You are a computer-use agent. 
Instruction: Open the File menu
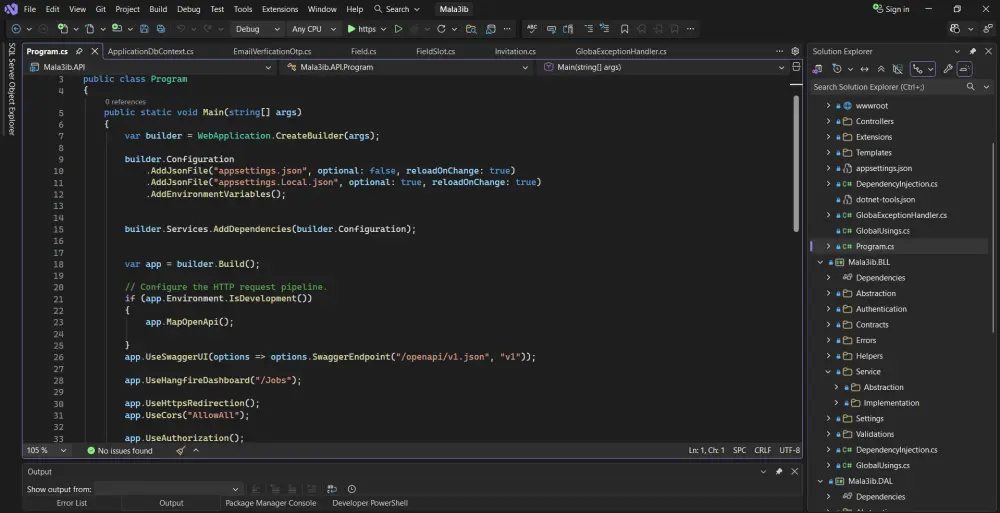click(x=30, y=9)
